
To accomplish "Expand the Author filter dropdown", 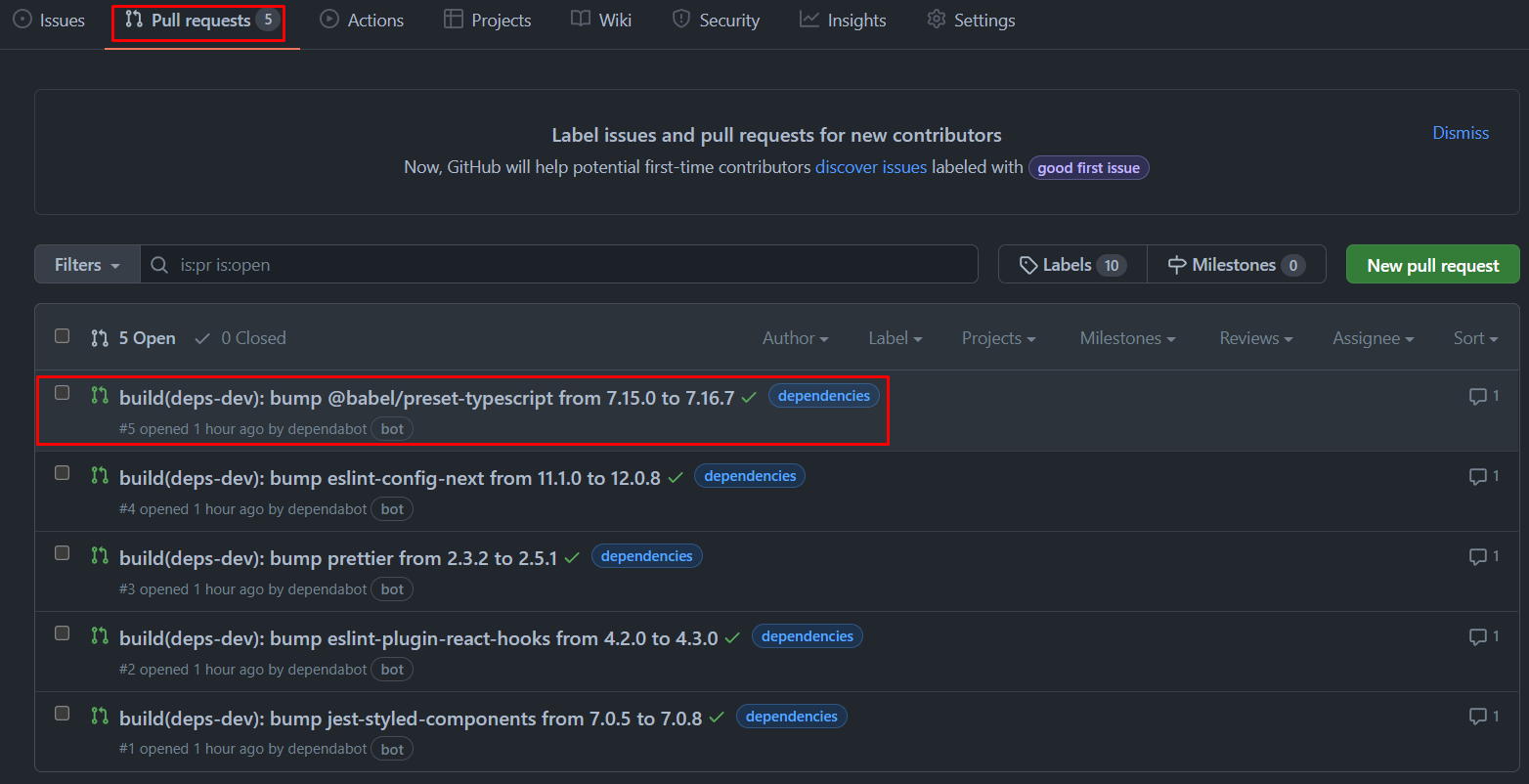I will pos(795,338).
